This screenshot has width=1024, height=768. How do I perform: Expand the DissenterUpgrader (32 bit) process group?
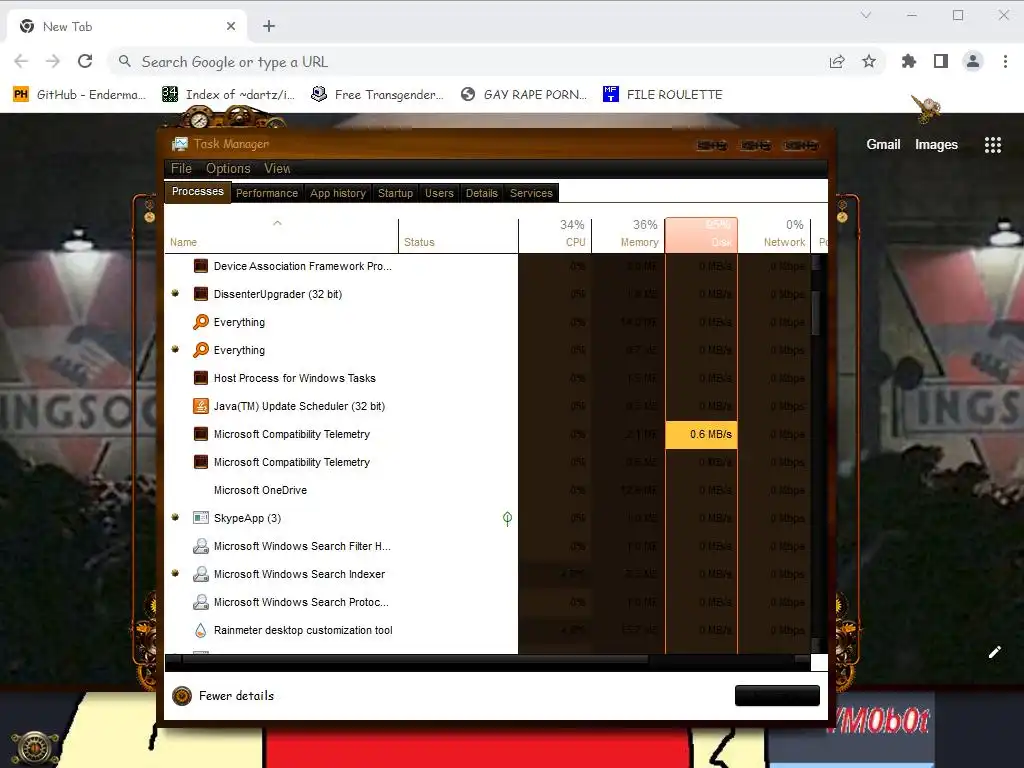click(x=175, y=294)
